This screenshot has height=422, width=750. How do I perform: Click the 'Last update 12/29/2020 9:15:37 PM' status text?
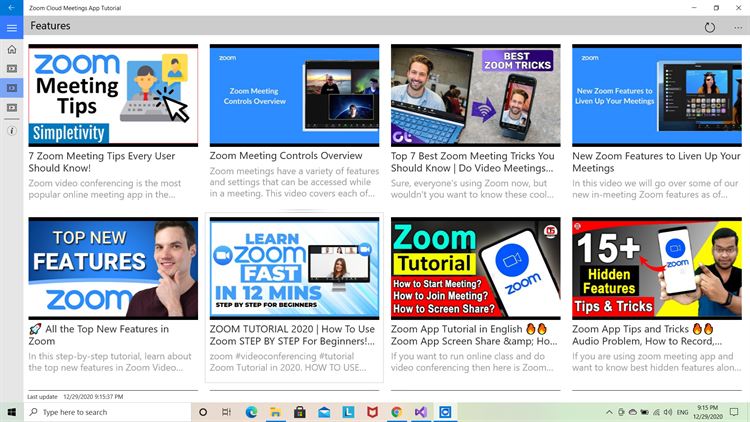tap(75, 397)
